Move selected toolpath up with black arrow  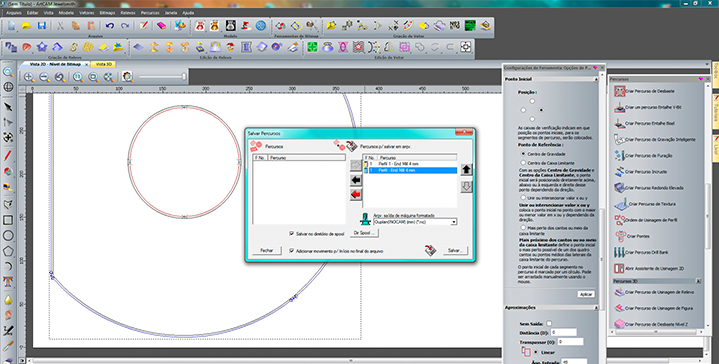[x=466, y=170]
